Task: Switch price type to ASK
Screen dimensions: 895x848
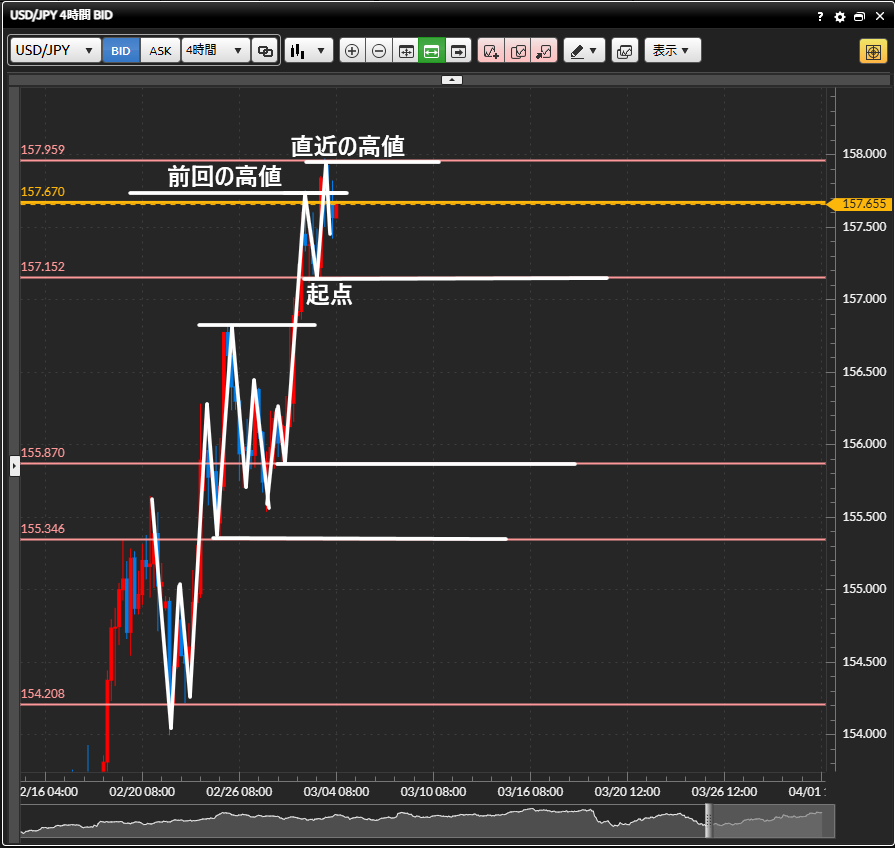Action: [x=160, y=51]
